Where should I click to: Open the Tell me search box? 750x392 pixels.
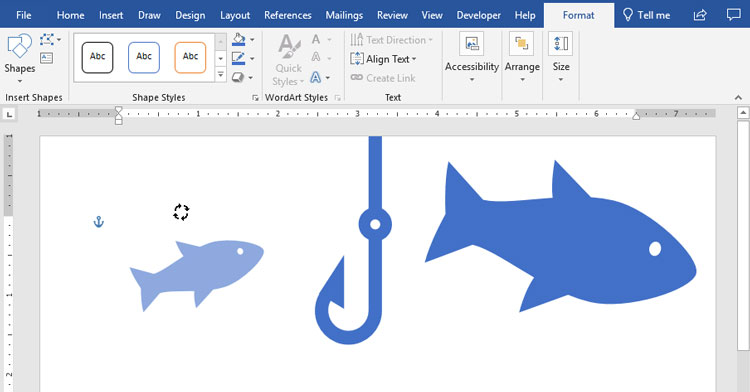click(646, 15)
